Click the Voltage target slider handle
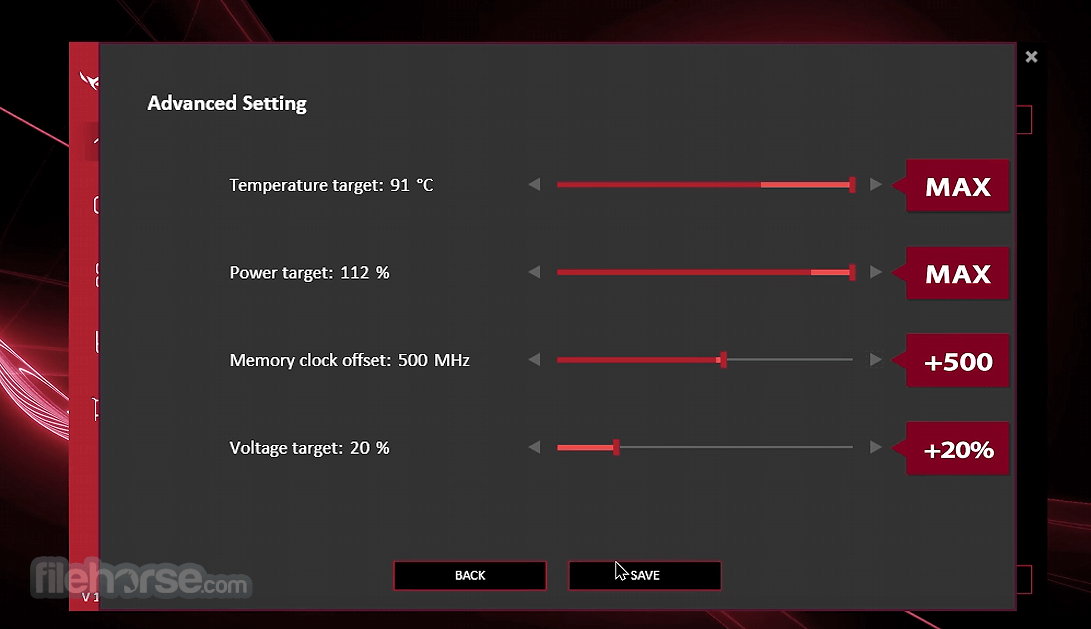 pos(616,447)
